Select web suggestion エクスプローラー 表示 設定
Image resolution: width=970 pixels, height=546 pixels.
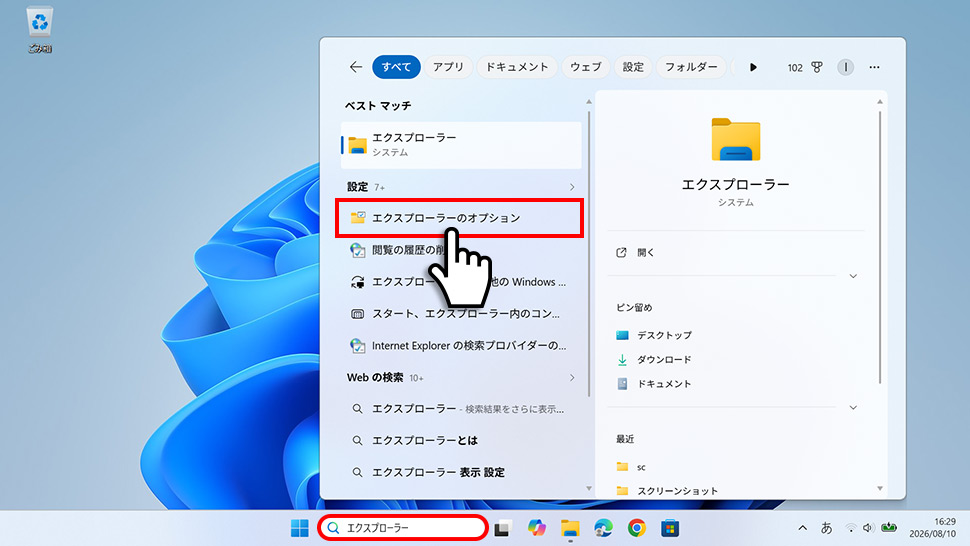coord(461,472)
